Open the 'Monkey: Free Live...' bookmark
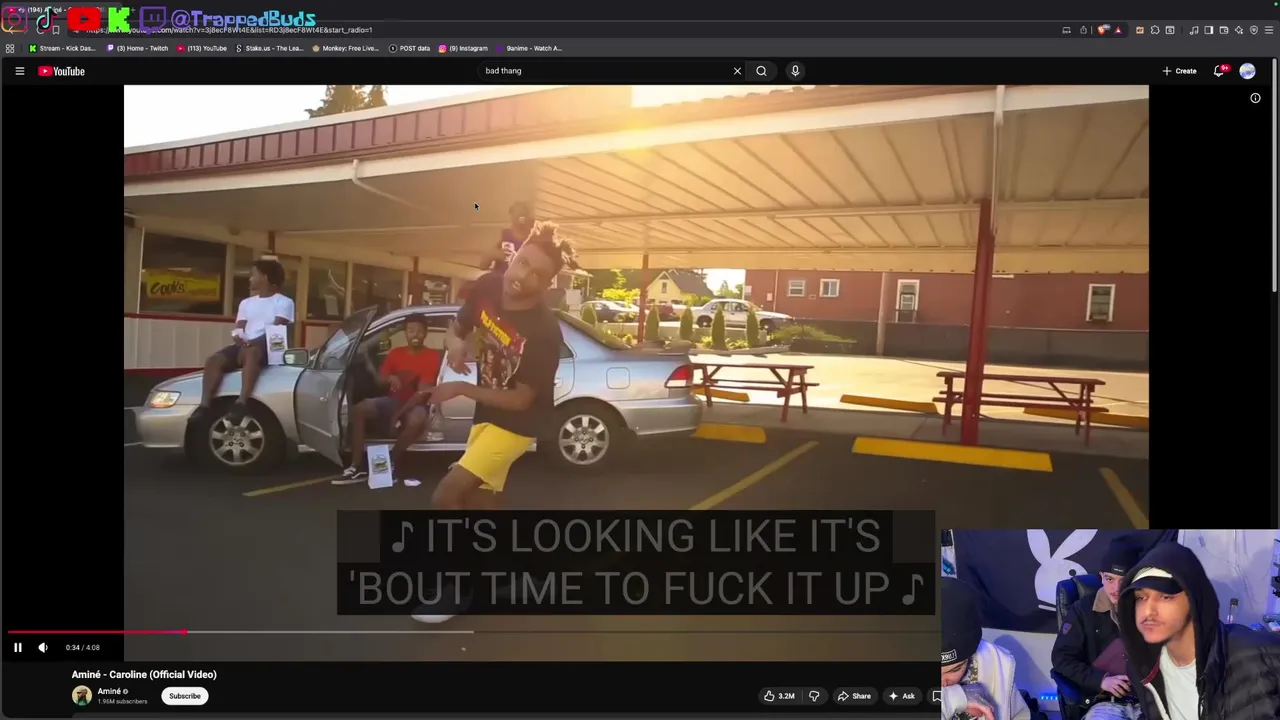Screen dimensions: 1280x720 [x=345, y=48]
